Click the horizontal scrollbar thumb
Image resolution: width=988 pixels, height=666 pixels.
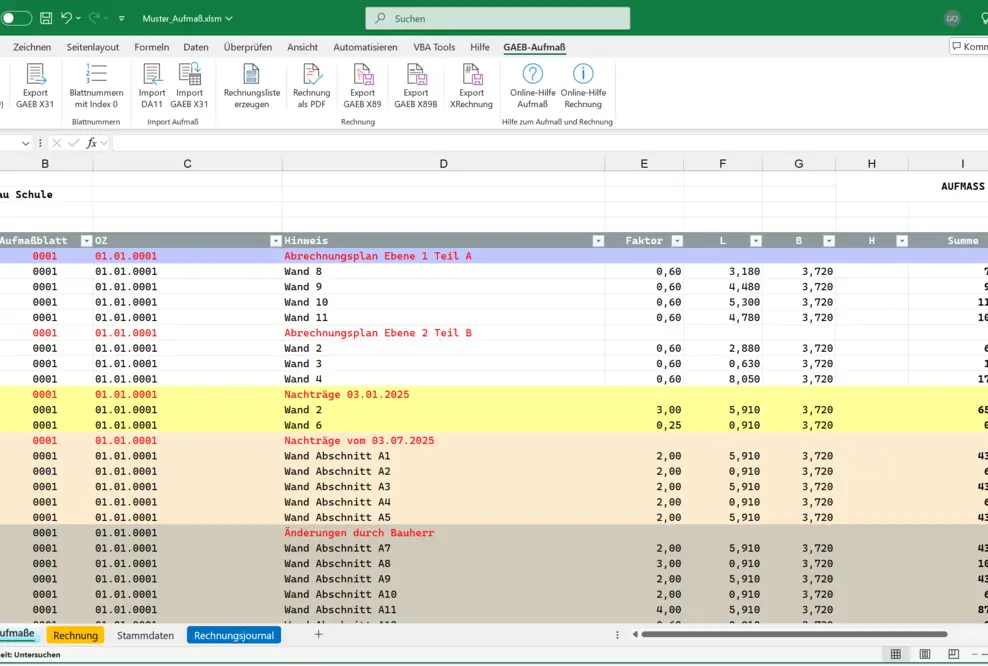click(794, 634)
